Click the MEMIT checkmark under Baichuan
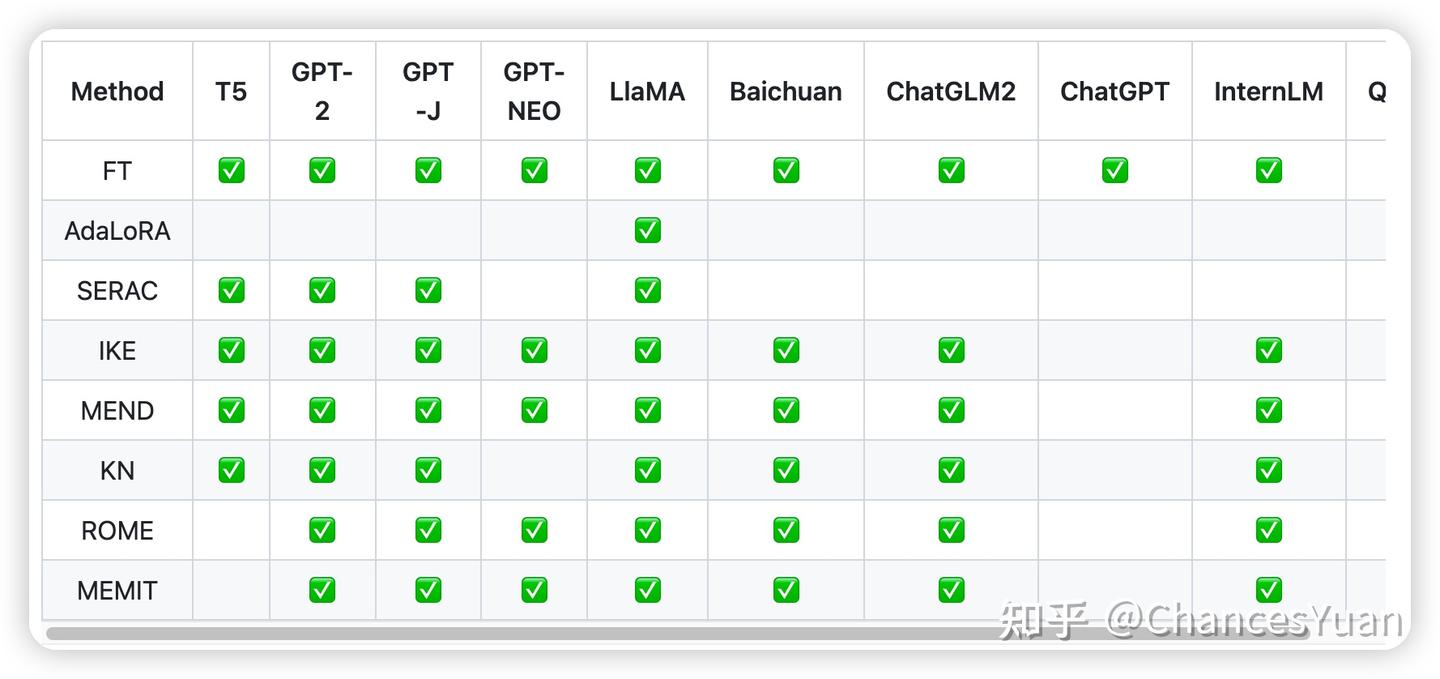Screen dimensions: 1440x679 [x=786, y=591]
